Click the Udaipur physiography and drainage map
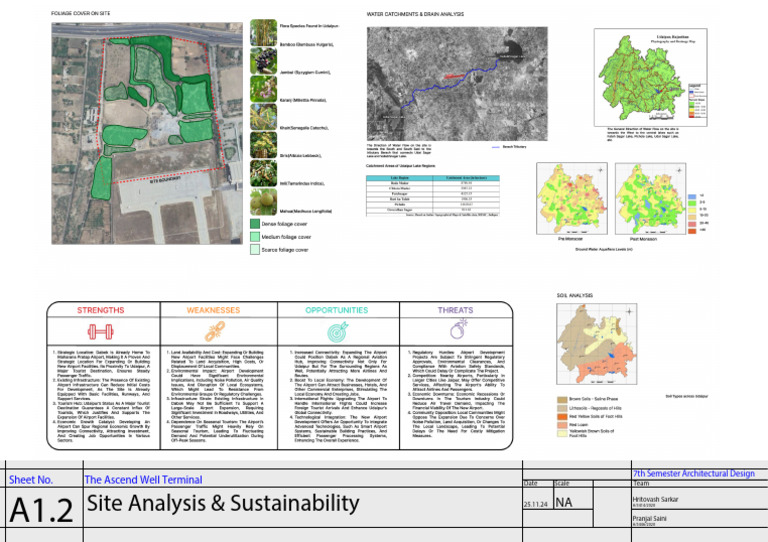Viewport: 768px width, 542px height. pos(650,77)
